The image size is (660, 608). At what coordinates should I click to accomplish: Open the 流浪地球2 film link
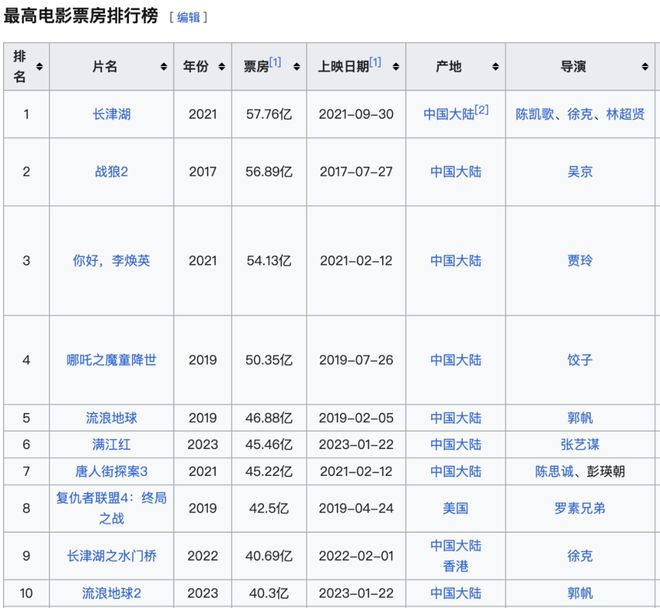click(x=112, y=593)
